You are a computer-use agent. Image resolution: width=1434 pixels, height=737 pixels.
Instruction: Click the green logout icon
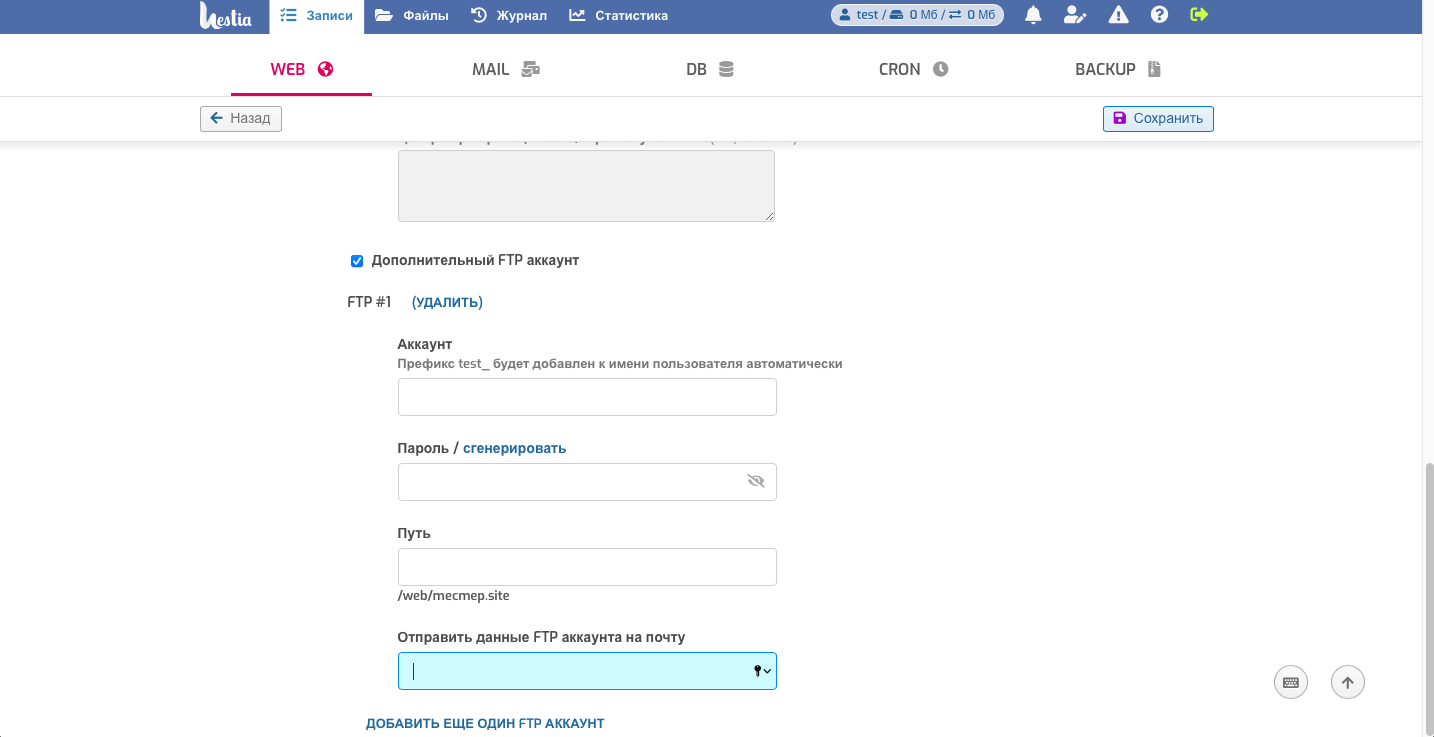[x=1200, y=15]
